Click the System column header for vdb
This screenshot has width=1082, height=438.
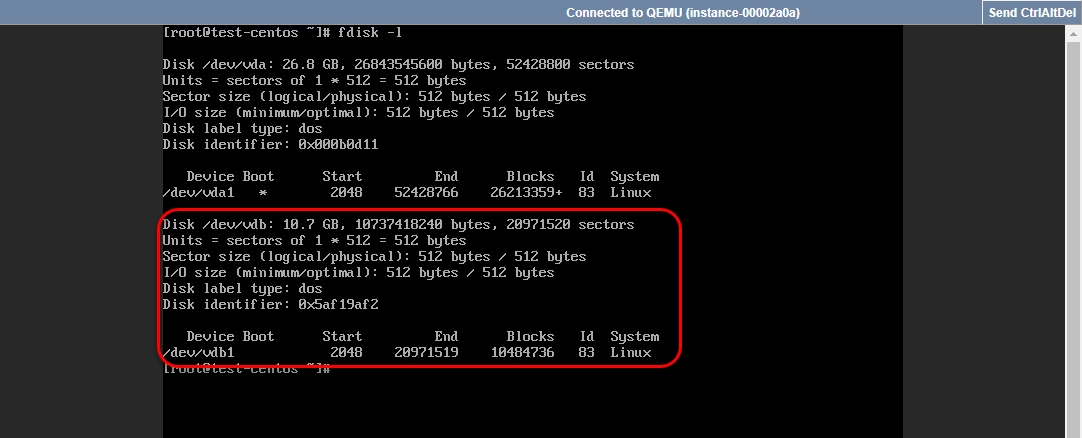point(634,337)
